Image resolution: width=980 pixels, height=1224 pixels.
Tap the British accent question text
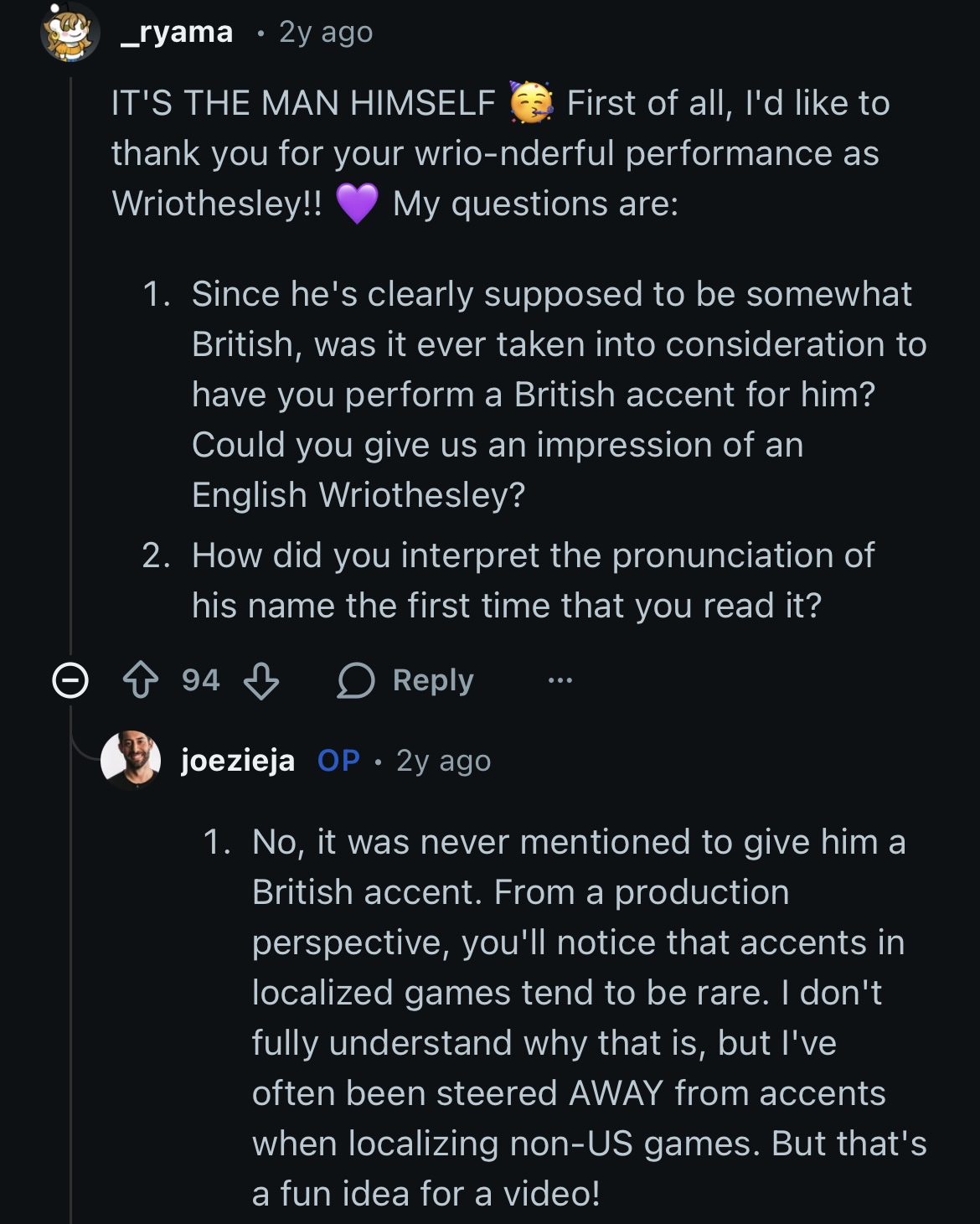[553, 394]
